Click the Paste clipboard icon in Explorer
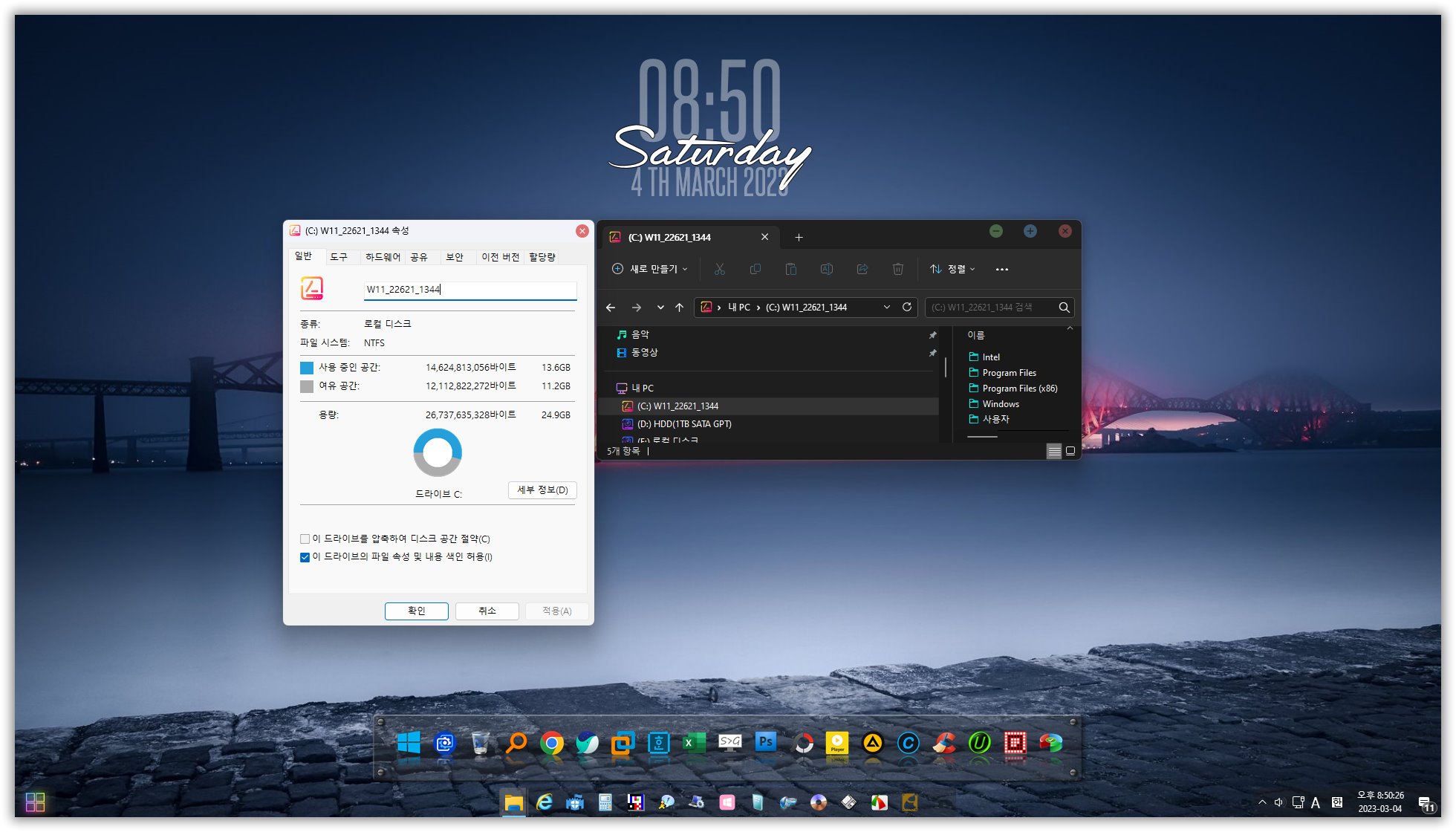This screenshot has height=832, width=1456. [x=790, y=269]
